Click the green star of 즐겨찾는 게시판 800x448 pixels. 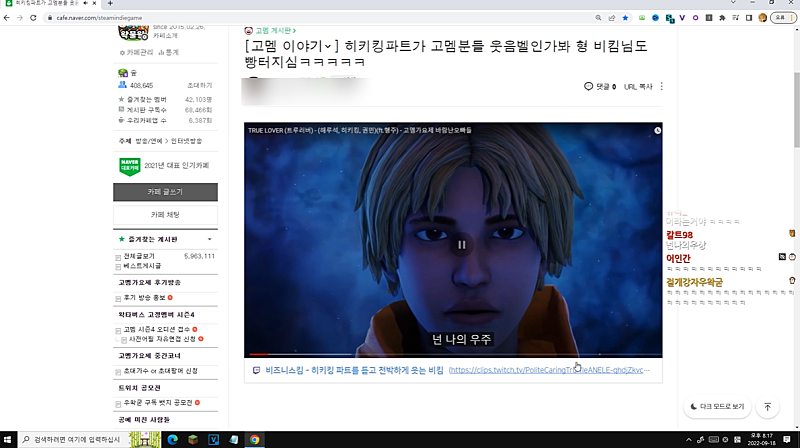click(121, 239)
